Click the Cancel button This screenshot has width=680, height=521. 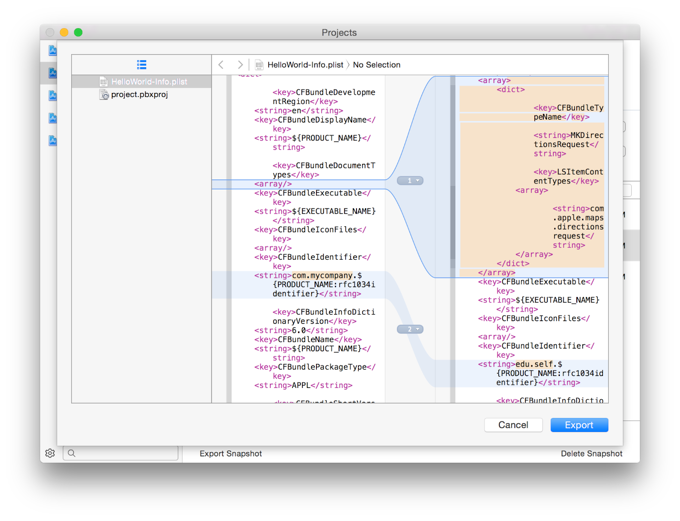[x=513, y=425]
